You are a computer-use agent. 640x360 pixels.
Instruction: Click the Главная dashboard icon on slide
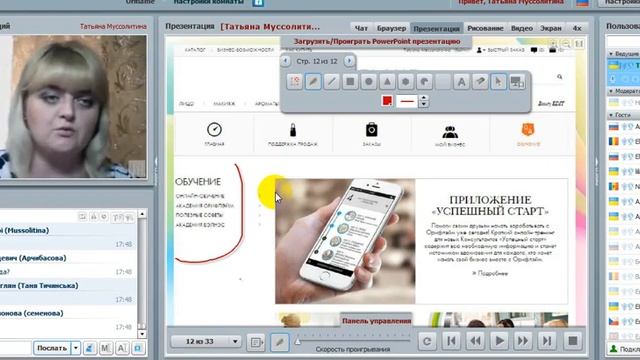(x=214, y=130)
